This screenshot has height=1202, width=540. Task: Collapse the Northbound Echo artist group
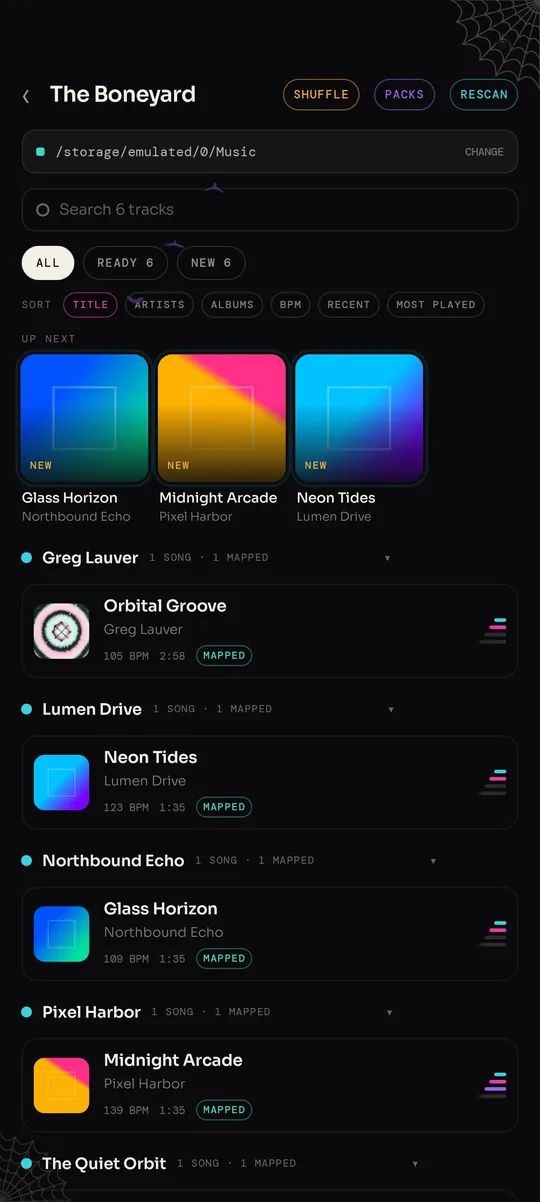(x=433, y=861)
